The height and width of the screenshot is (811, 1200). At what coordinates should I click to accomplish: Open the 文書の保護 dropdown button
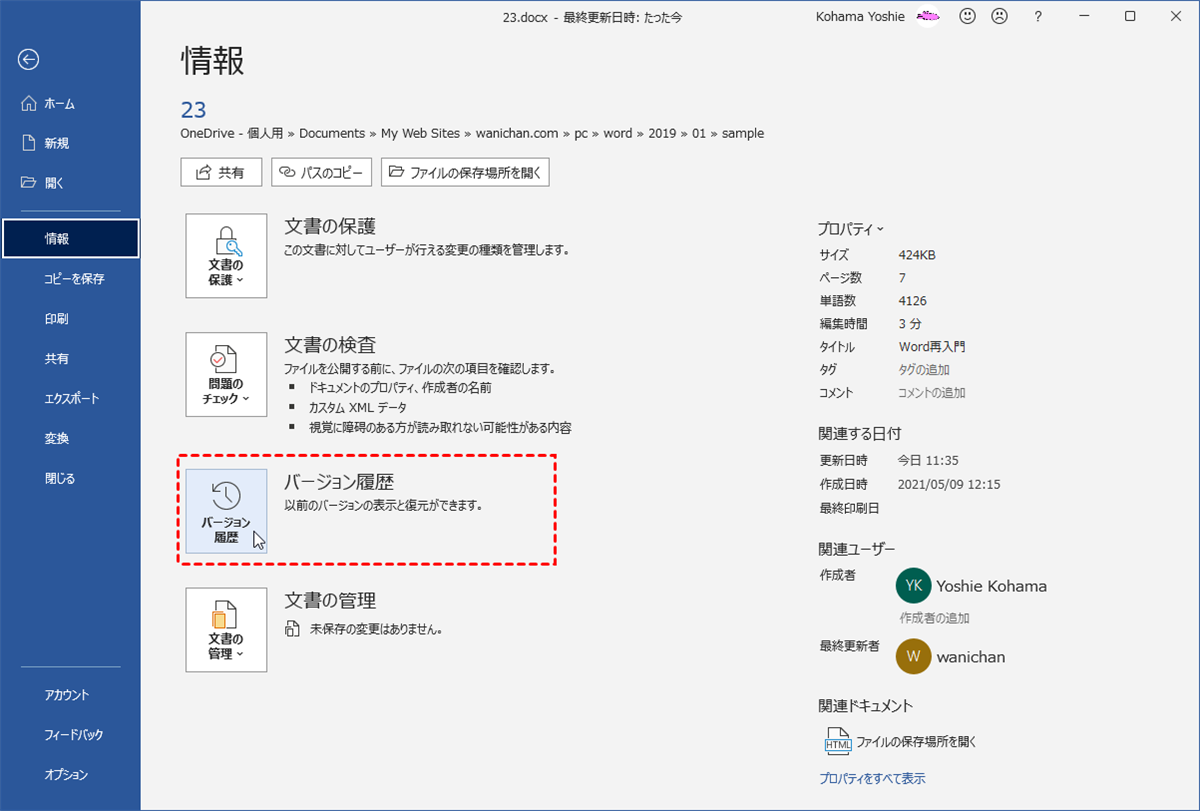(x=226, y=256)
